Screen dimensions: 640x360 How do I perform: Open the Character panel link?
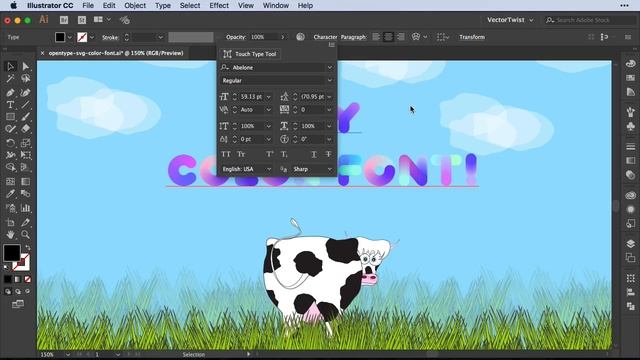[x=325, y=37]
